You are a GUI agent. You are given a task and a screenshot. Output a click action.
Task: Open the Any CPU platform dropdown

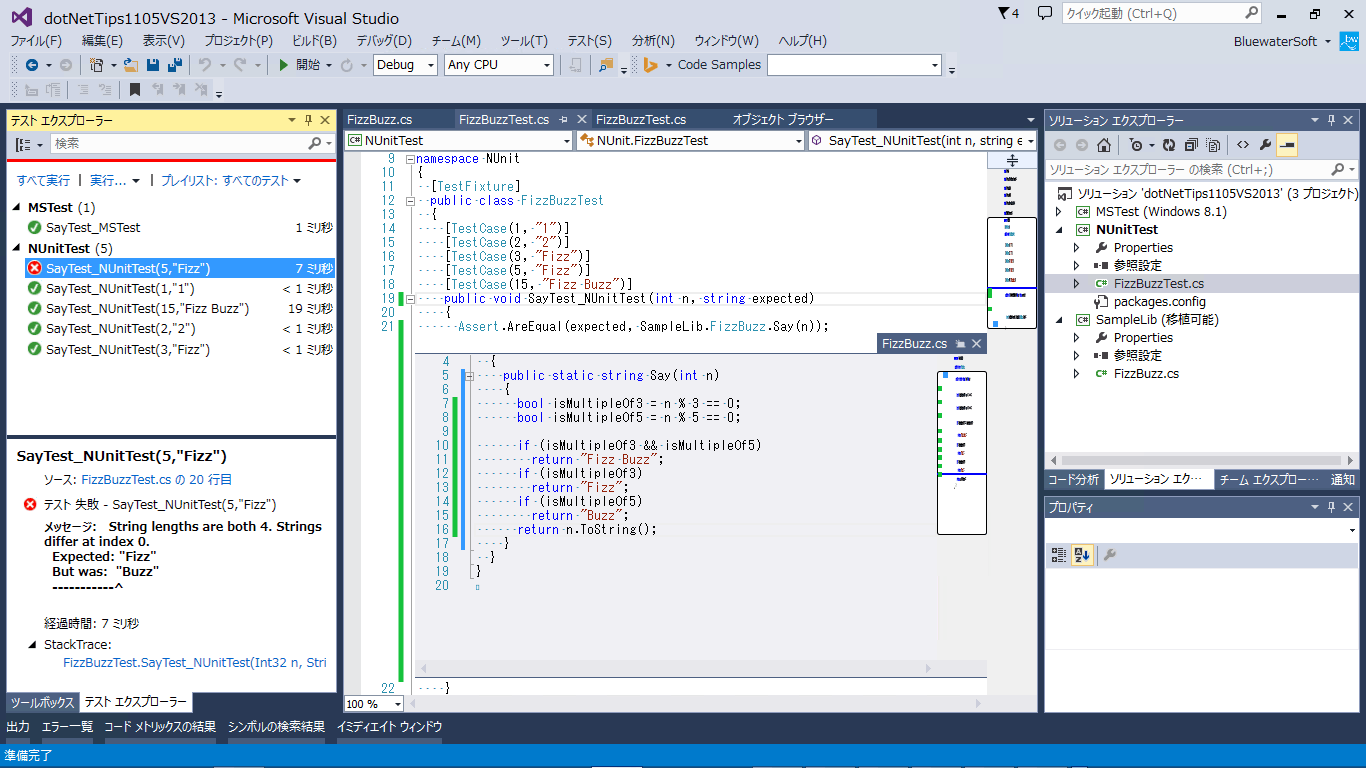coord(546,65)
